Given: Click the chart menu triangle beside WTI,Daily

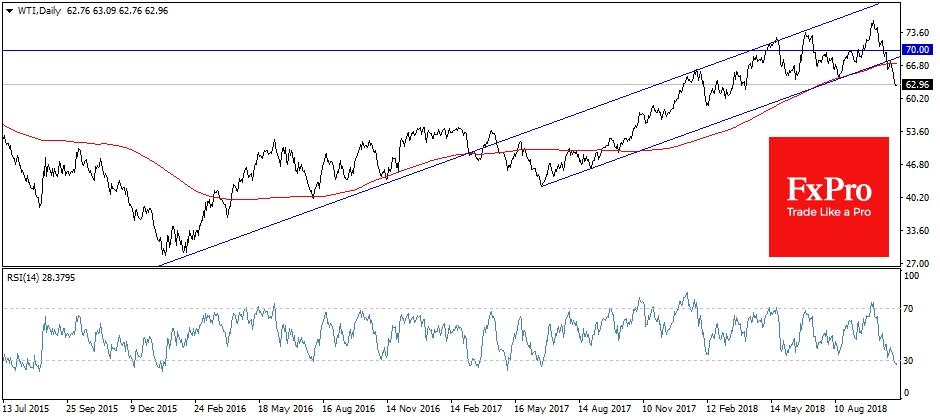Looking at the screenshot, I should [x=8, y=10].
